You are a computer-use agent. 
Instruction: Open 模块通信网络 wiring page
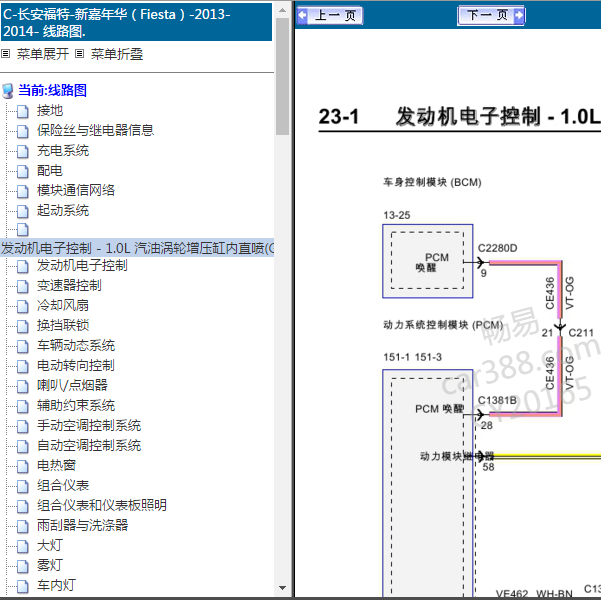tap(76, 190)
